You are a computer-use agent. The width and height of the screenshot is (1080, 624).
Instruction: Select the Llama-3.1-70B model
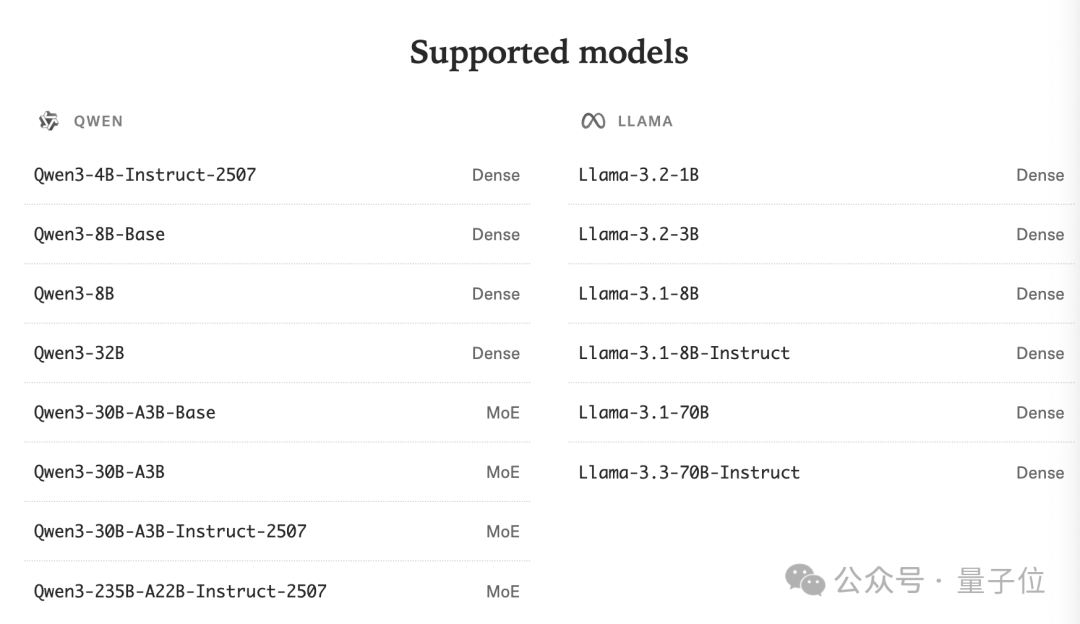(643, 412)
